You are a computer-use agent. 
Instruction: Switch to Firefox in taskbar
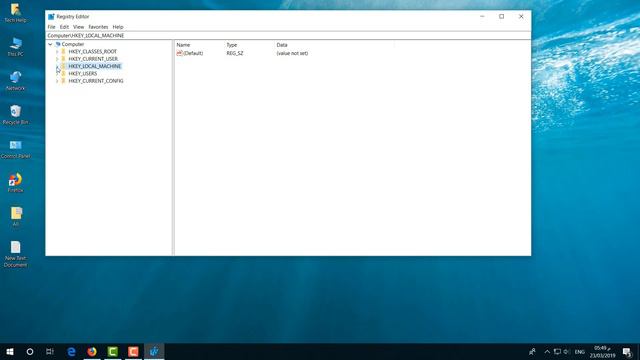point(92,351)
